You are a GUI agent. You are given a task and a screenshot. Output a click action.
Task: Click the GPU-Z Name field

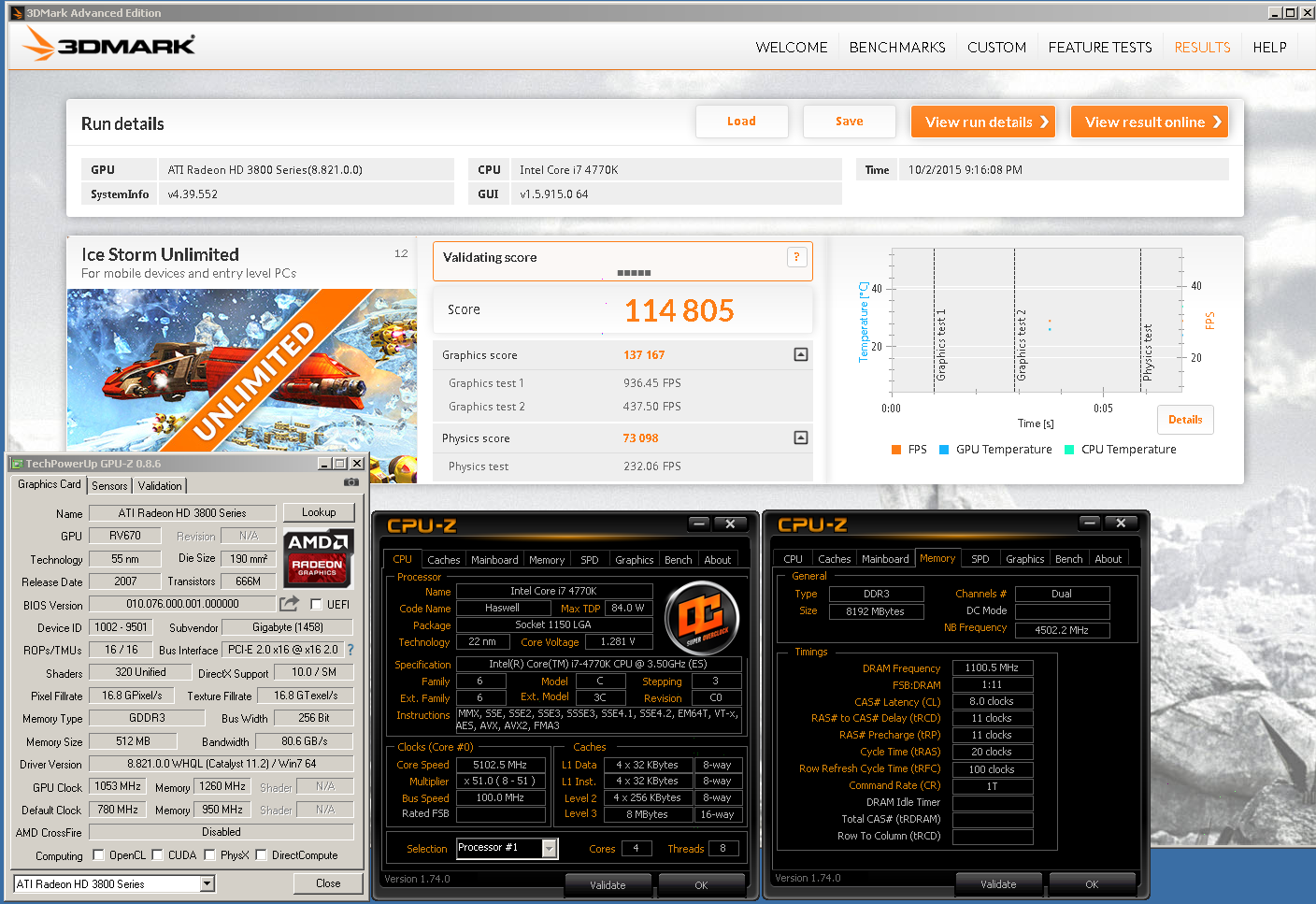pos(182,512)
